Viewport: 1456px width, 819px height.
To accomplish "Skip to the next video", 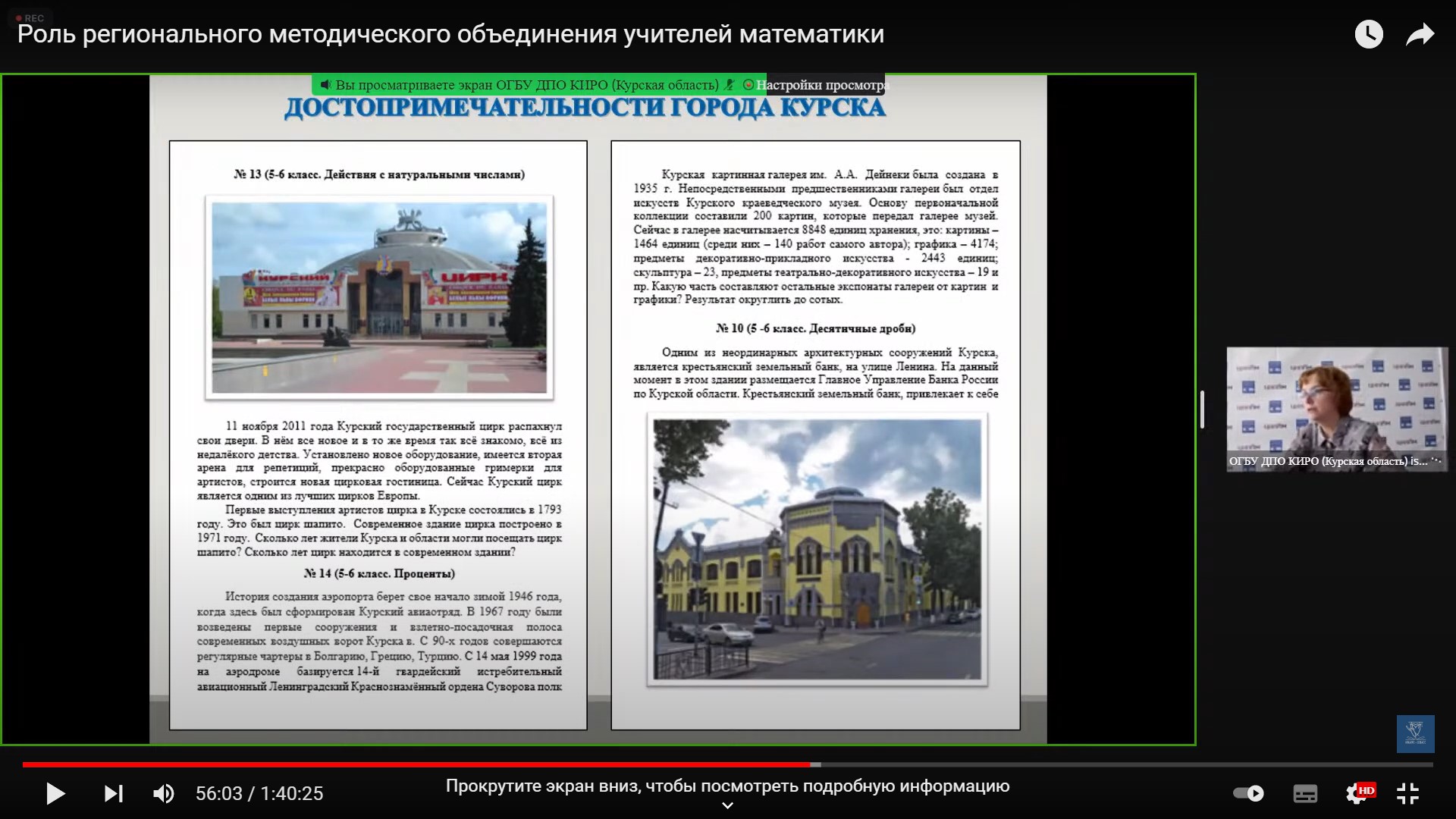I will (x=114, y=794).
